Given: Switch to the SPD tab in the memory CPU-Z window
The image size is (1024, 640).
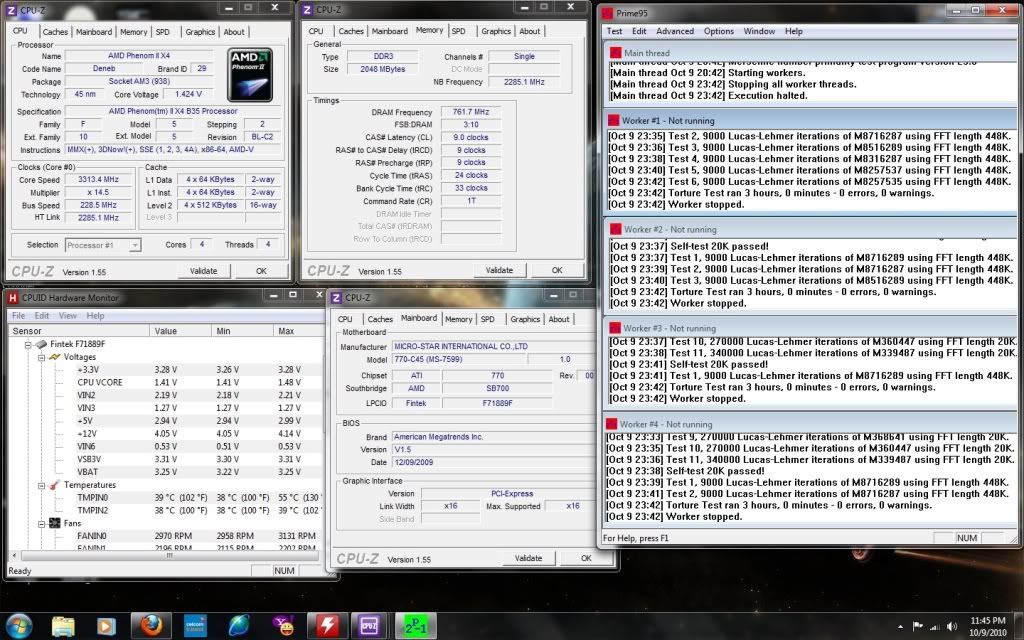Looking at the screenshot, I should pyautogui.click(x=457, y=31).
